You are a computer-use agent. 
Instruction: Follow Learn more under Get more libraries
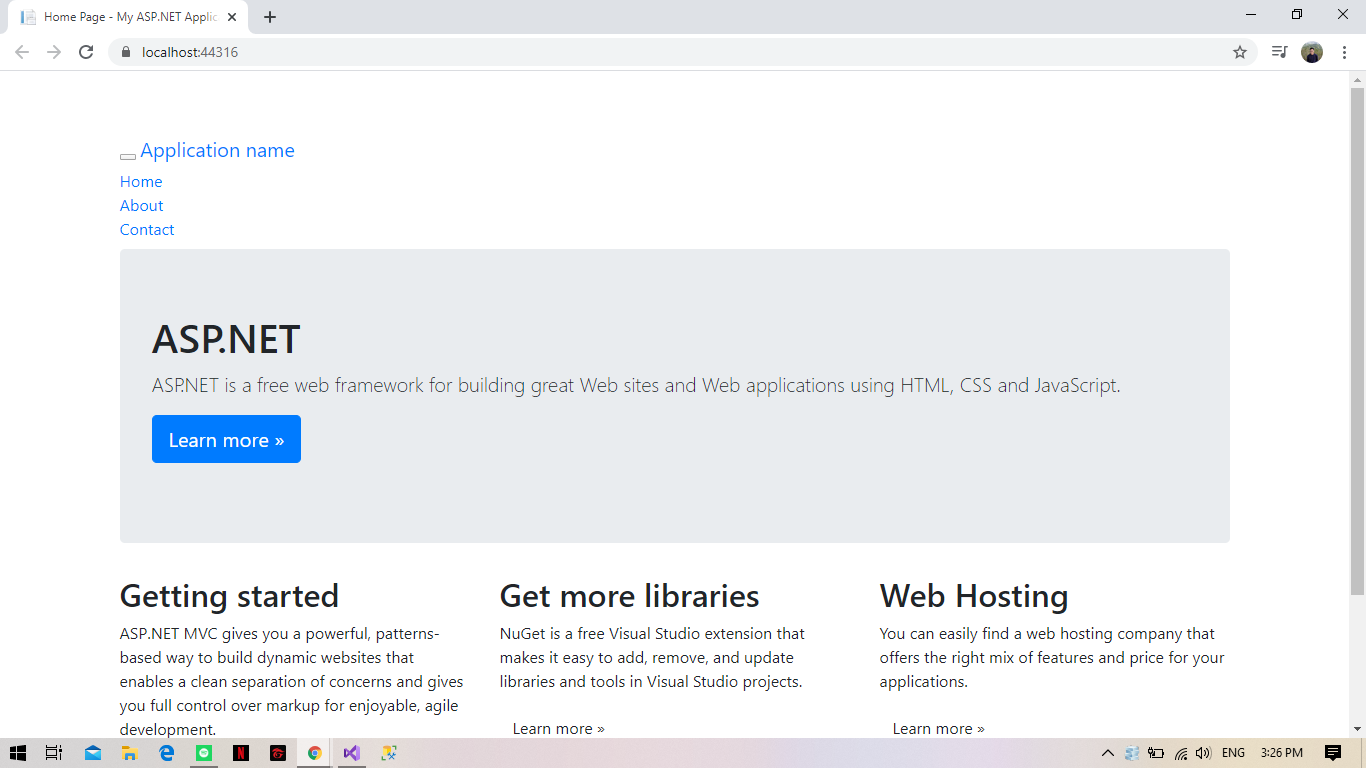[x=558, y=729]
